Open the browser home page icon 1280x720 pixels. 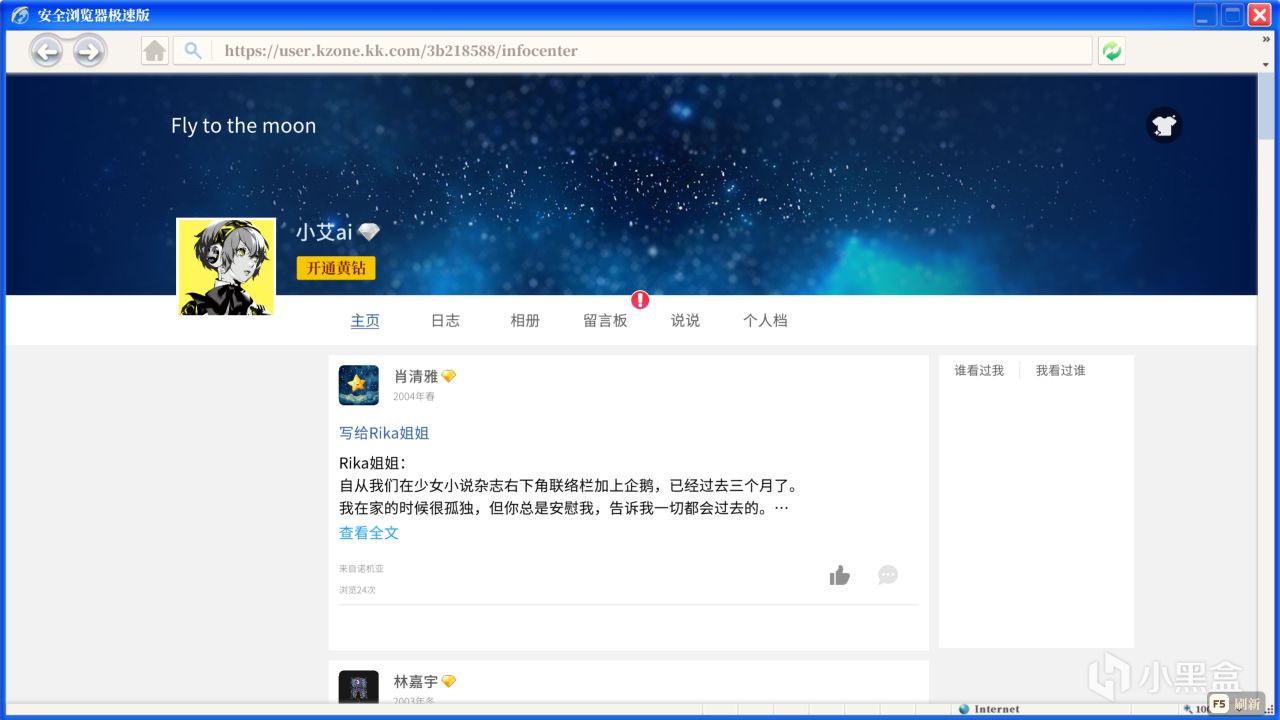pyautogui.click(x=154, y=51)
